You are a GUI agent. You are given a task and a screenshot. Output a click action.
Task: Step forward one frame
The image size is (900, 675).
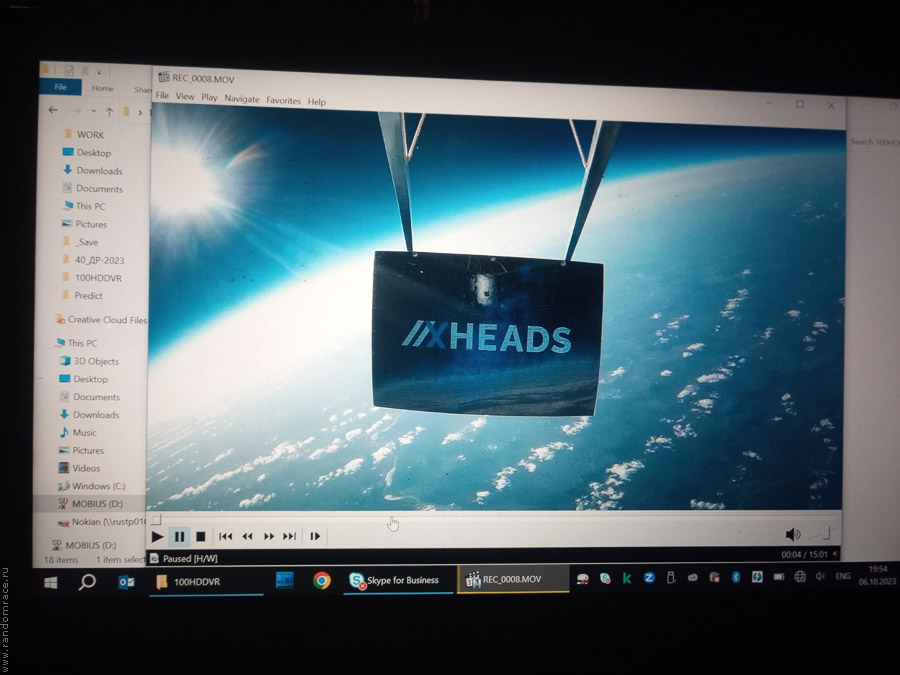point(315,537)
